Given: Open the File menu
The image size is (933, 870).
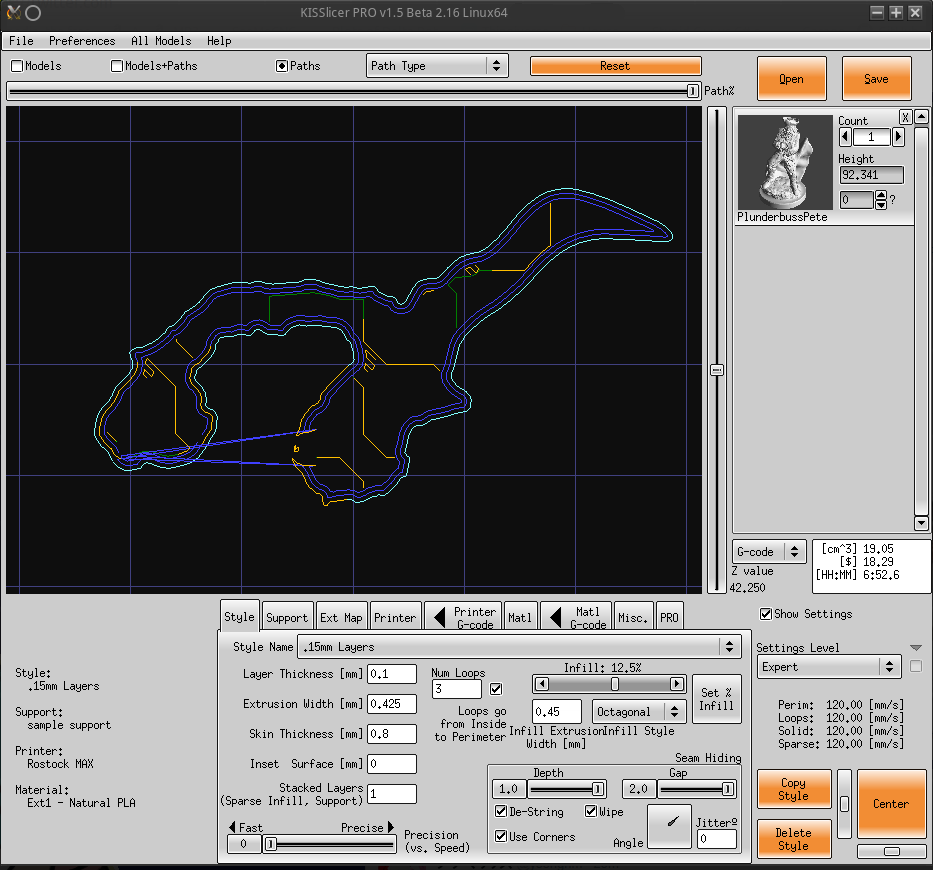Looking at the screenshot, I should (21, 41).
